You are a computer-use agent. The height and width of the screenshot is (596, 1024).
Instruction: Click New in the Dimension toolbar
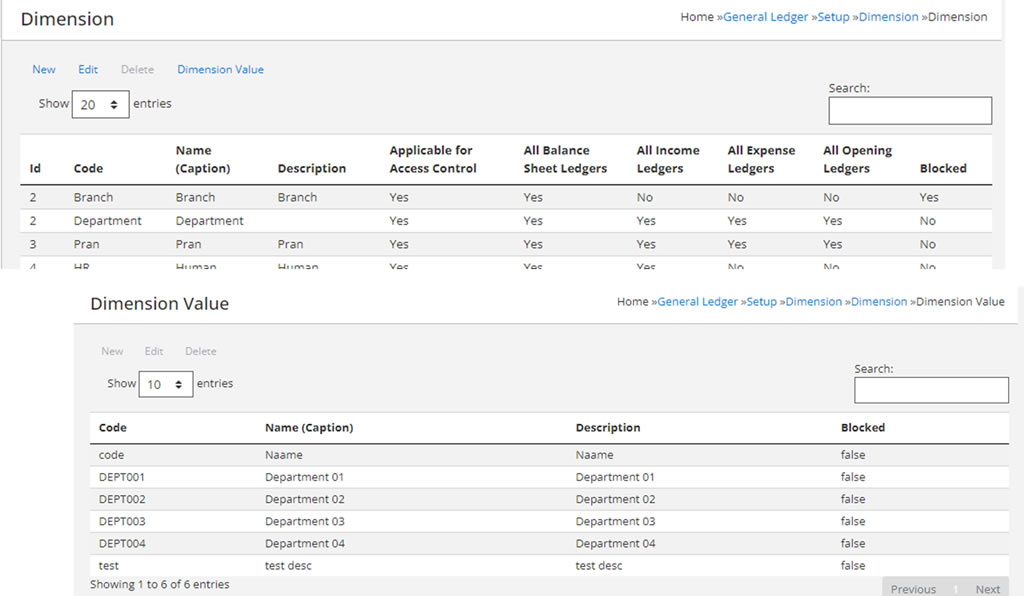tap(44, 70)
